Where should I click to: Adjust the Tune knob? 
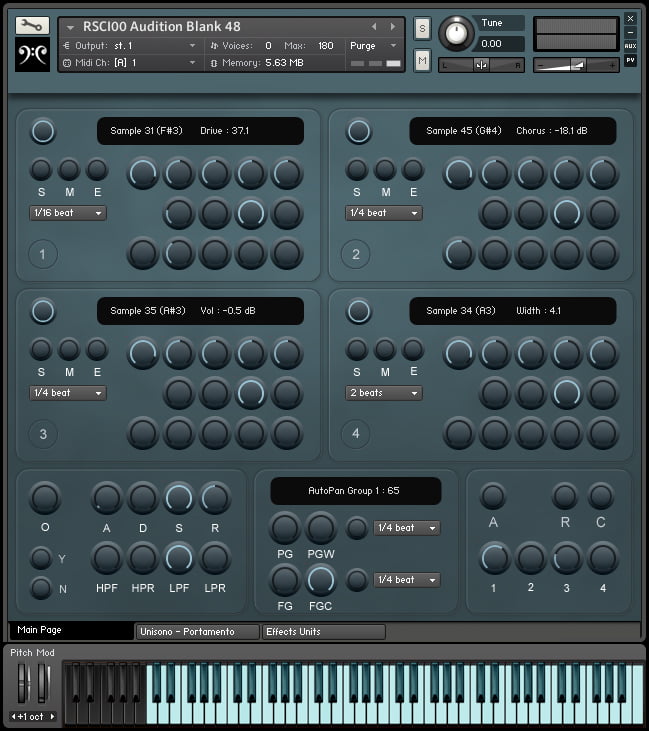pyautogui.click(x=456, y=33)
